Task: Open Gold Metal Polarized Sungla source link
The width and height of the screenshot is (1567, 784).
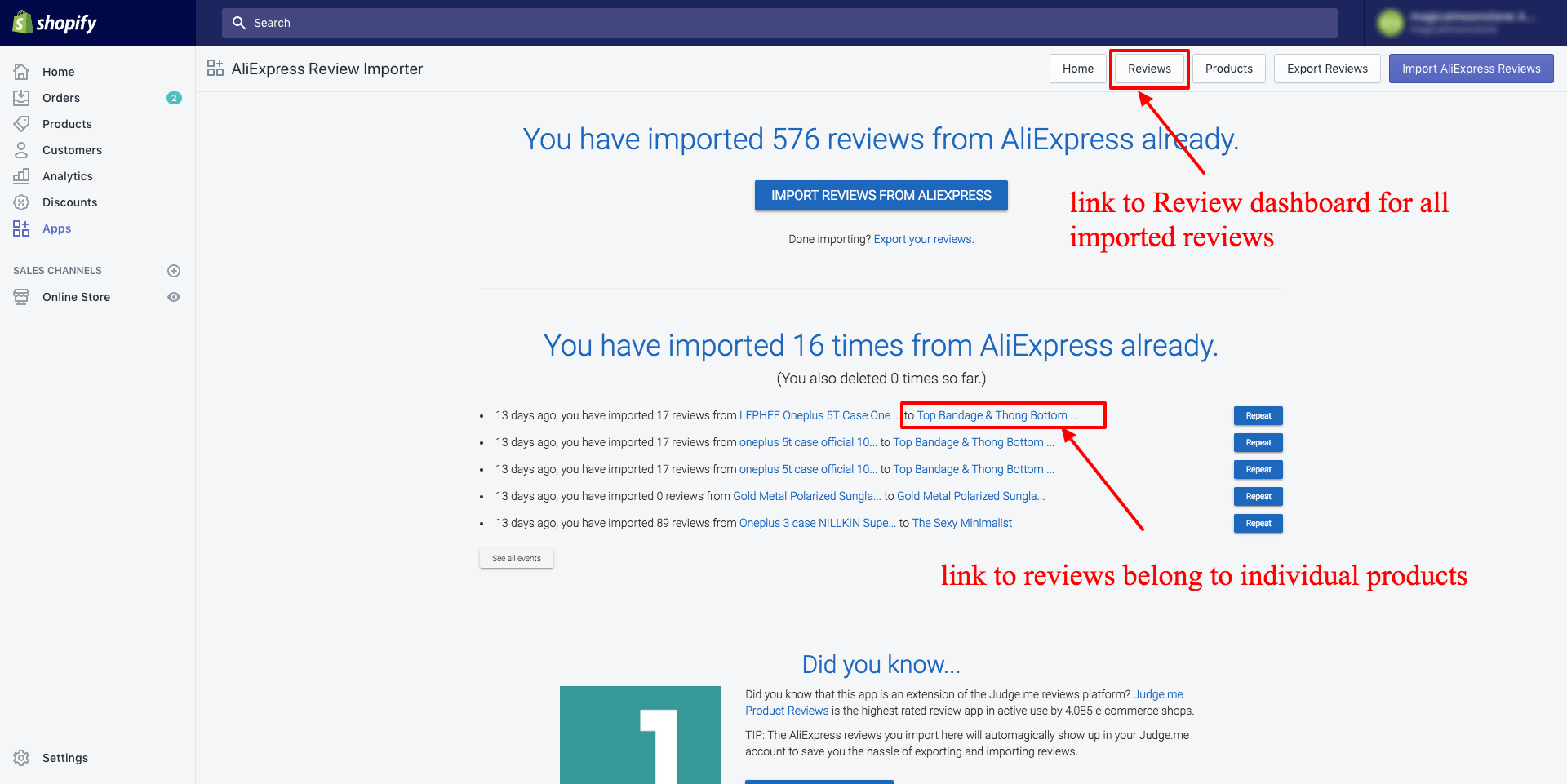Action: [807, 496]
